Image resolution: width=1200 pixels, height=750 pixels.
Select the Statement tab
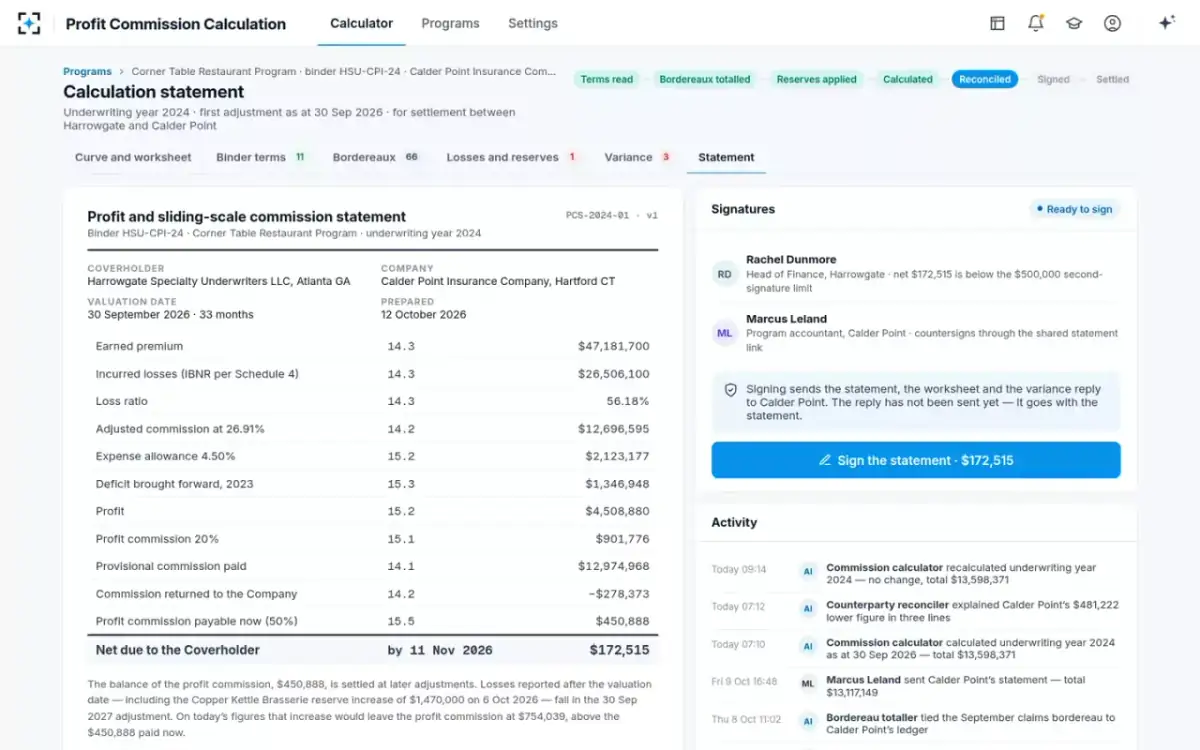[726, 157]
